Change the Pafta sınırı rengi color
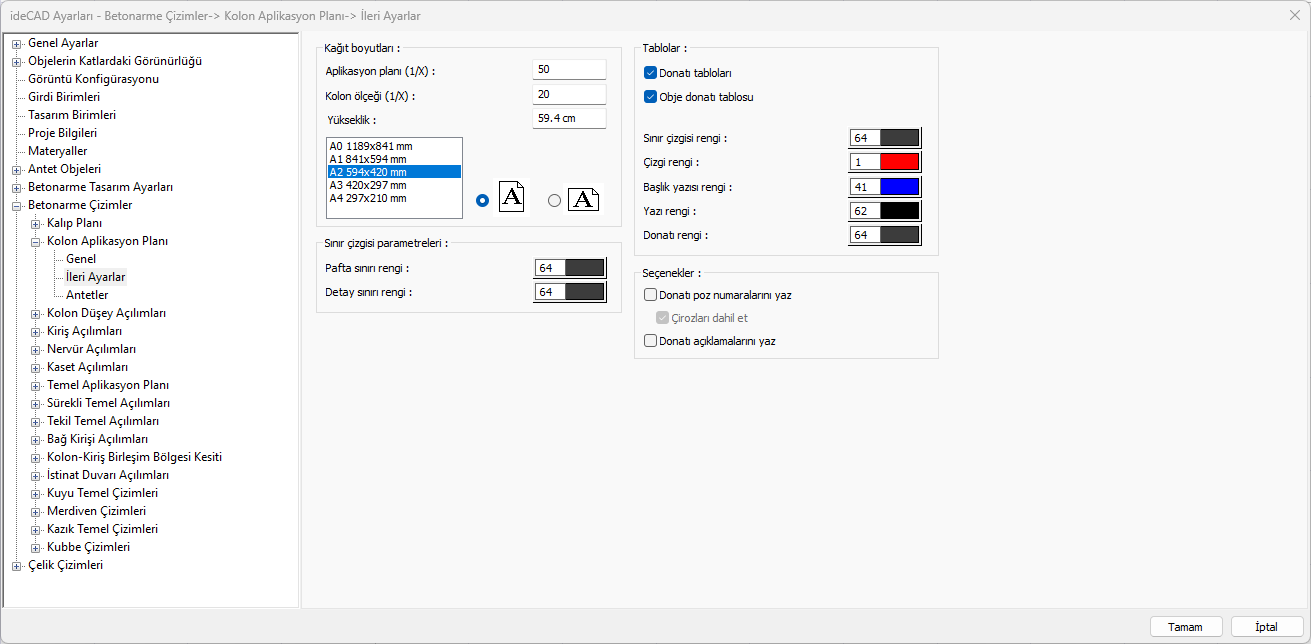 click(585, 268)
